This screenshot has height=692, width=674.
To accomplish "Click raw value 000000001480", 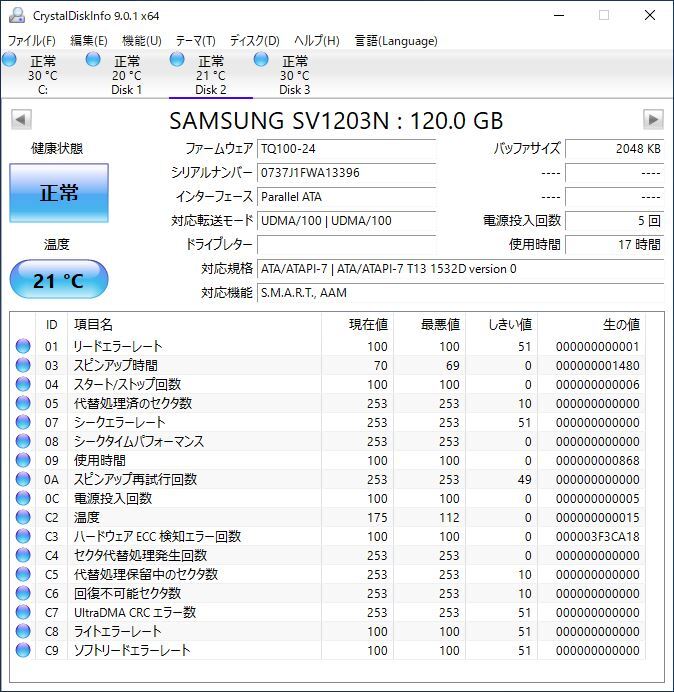I will (597, 365).
